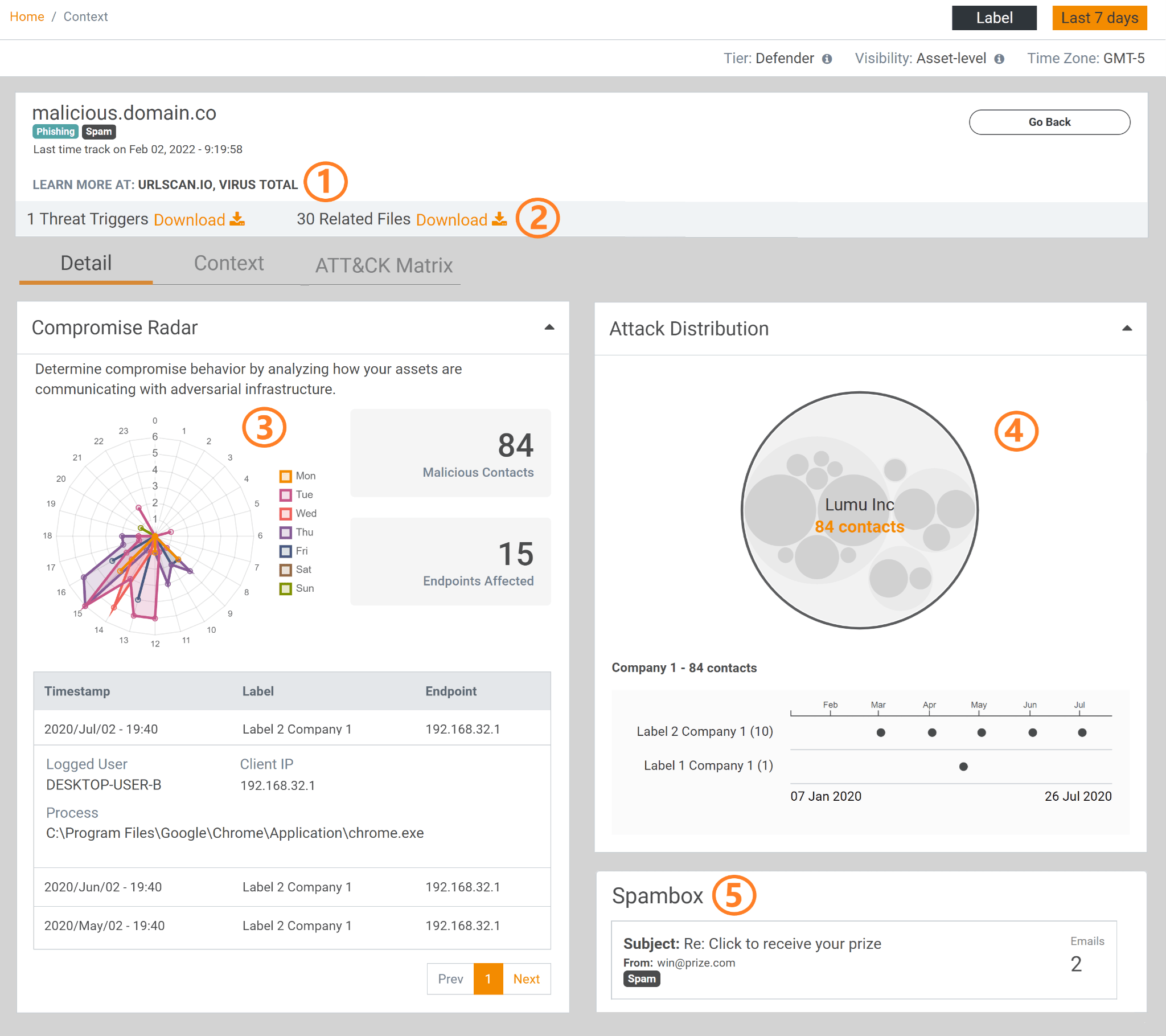Click Threat Triggers download arrow icon
This screenshot has height=1036, width=1166.
[x=237, y=219]
